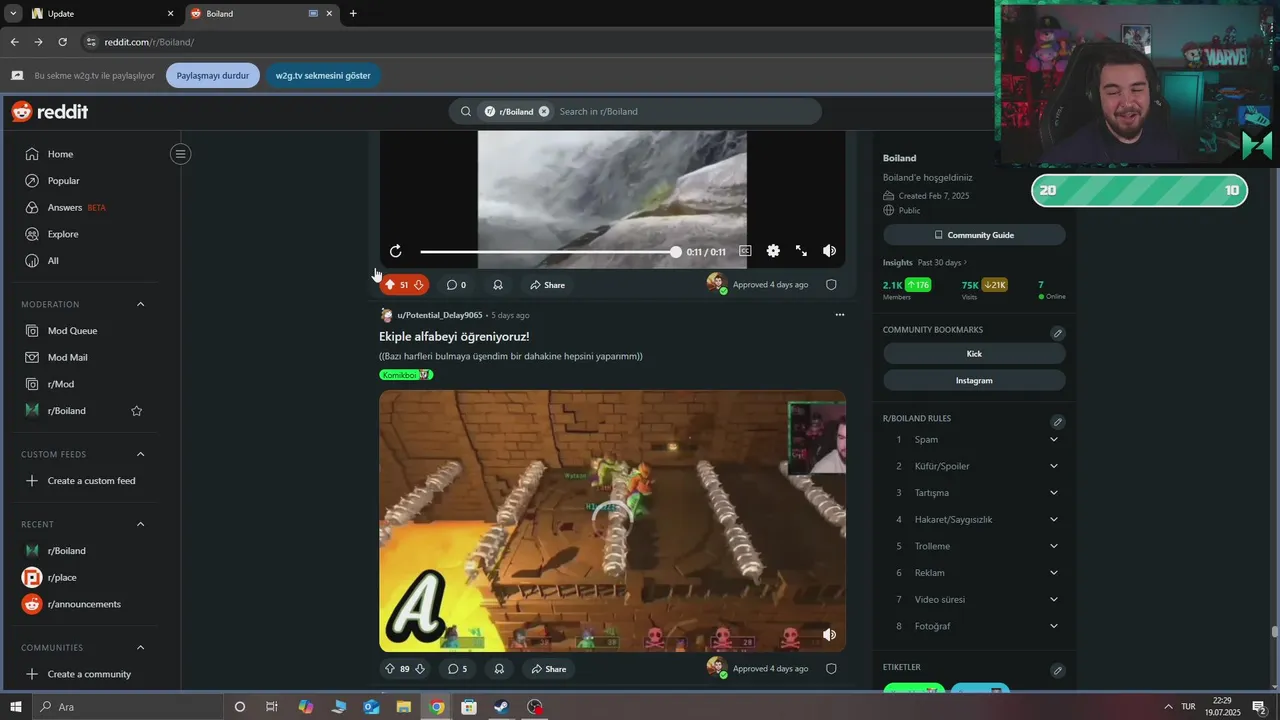This screenshot has width=1280, height=720.
Task: Open All in sidebar
Action: coord(52,261)
